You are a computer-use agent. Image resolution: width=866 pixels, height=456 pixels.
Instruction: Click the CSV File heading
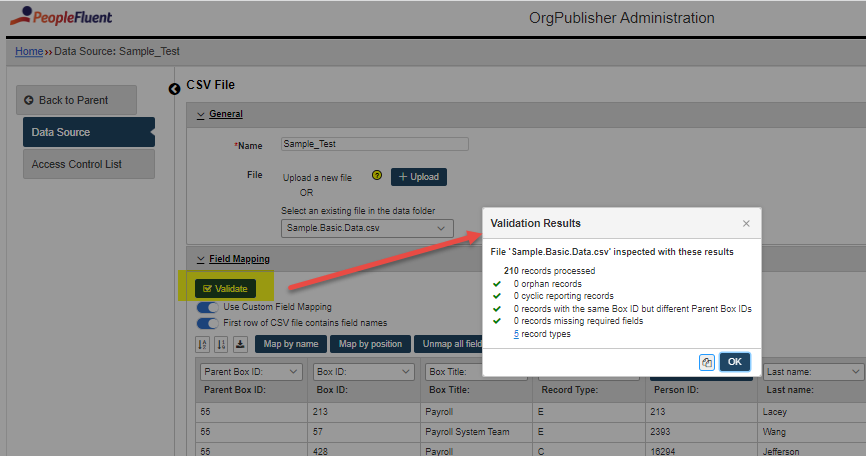[210, 85]
